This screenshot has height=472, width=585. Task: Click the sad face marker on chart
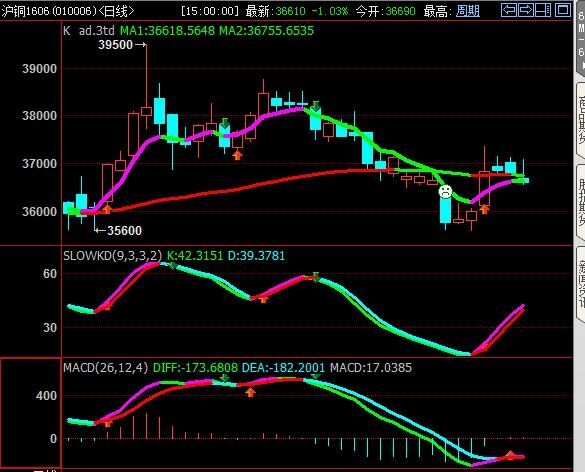[x=445, y=191]
